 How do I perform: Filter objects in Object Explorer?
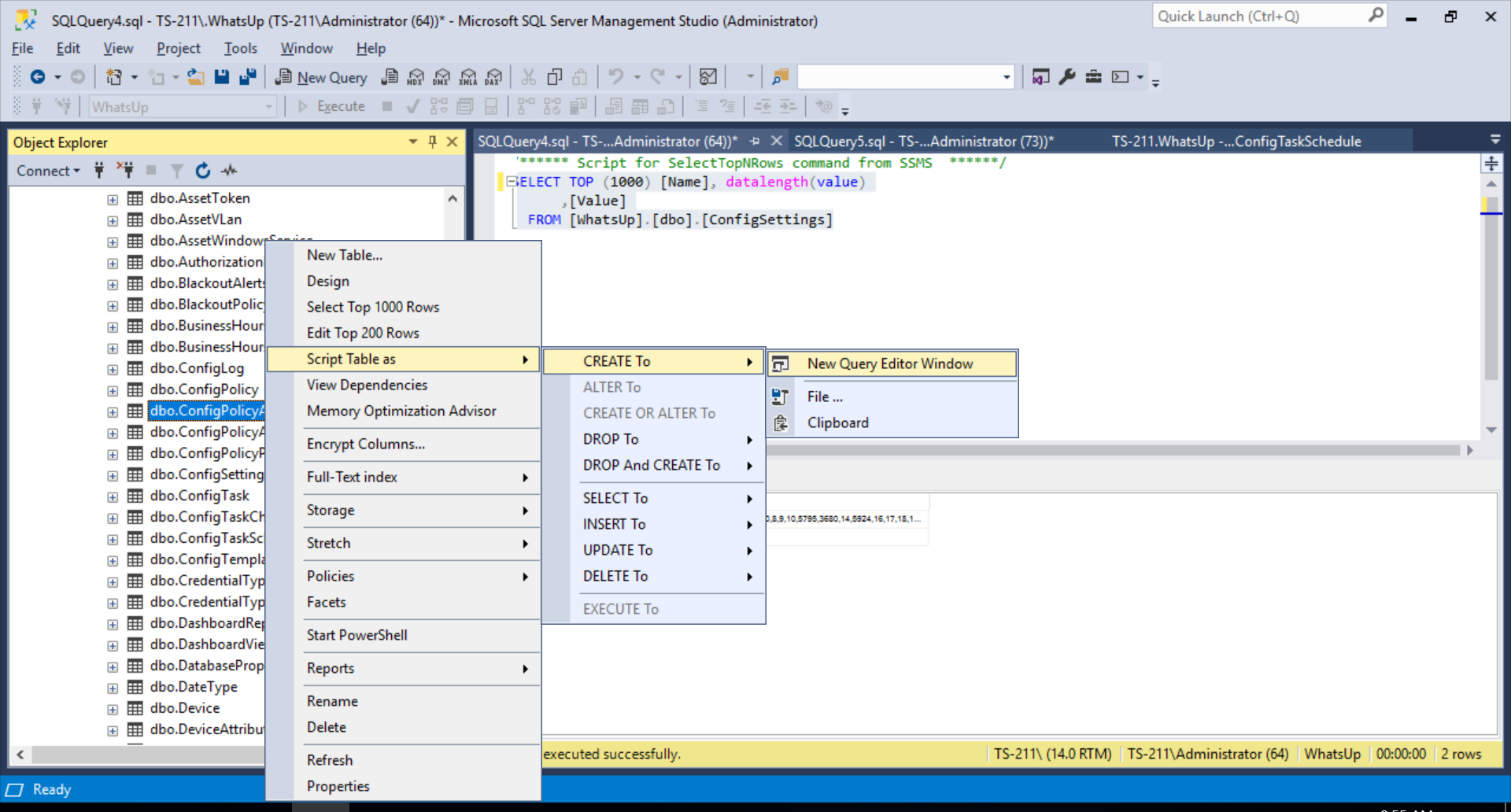pyautogui.click(x=176, y=170)
